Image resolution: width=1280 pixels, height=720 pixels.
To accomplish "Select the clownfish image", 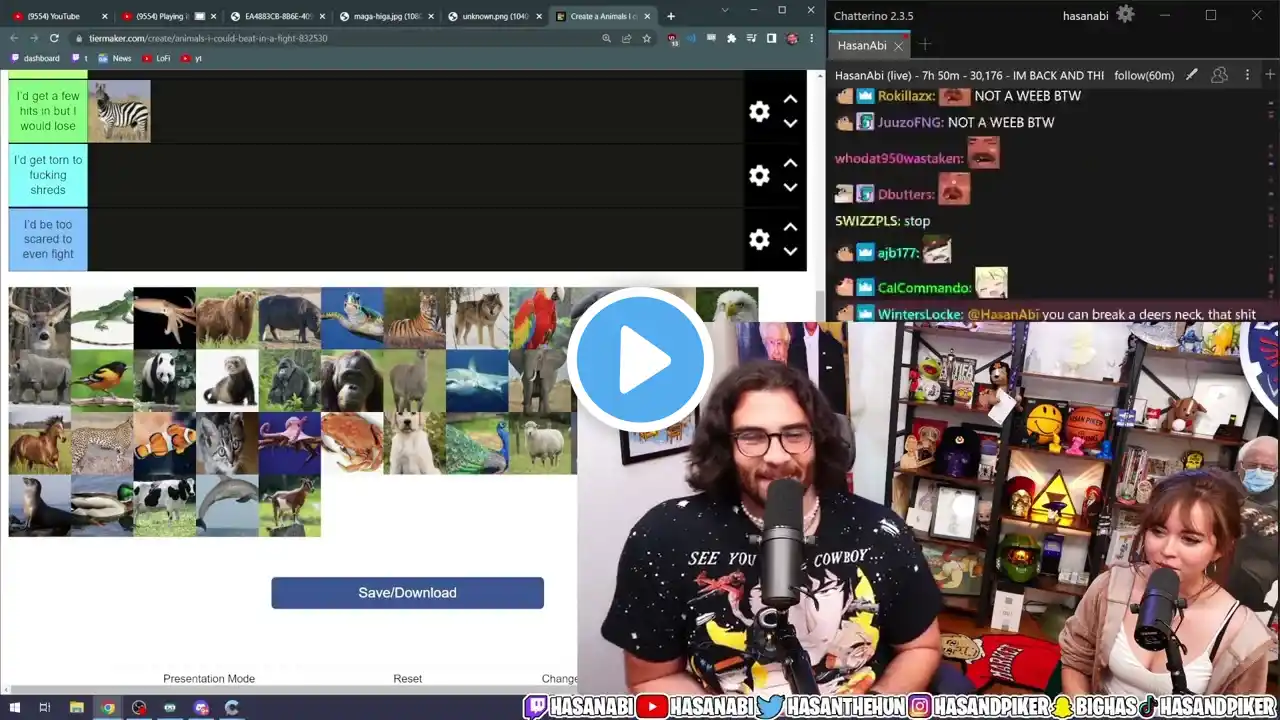I will 165,443.
